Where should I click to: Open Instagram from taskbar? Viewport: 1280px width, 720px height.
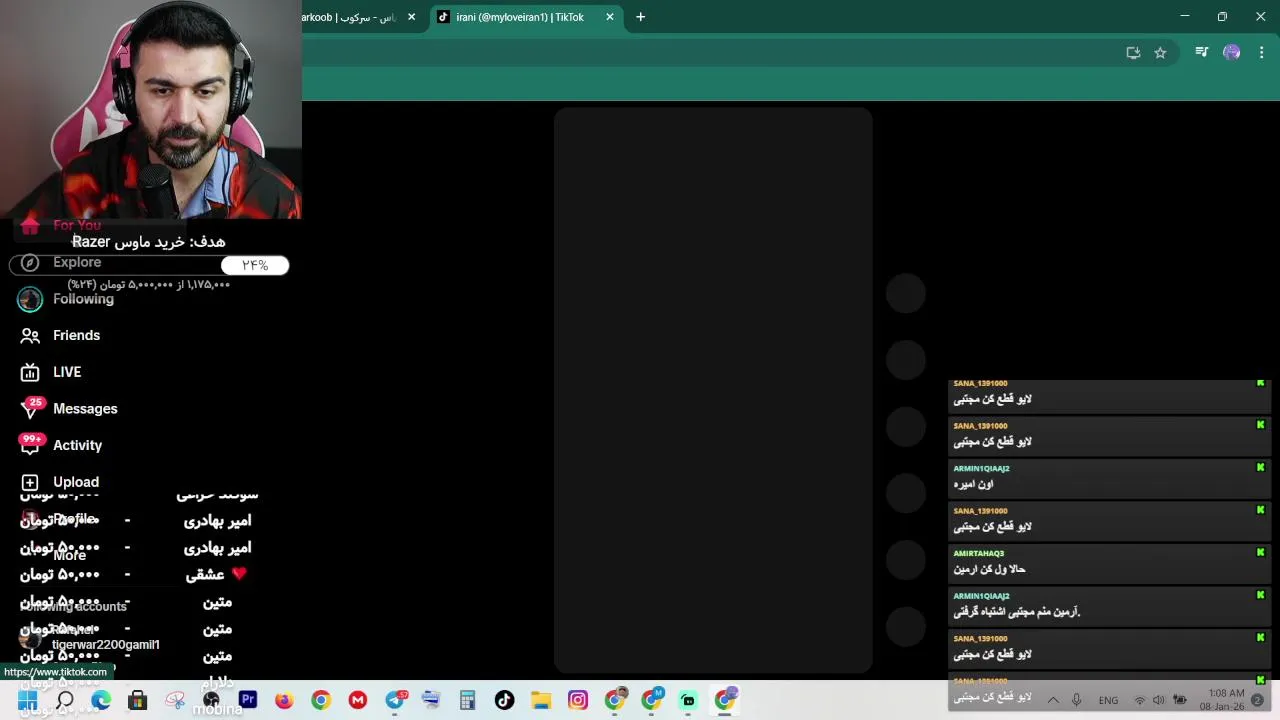coord(578,701)
